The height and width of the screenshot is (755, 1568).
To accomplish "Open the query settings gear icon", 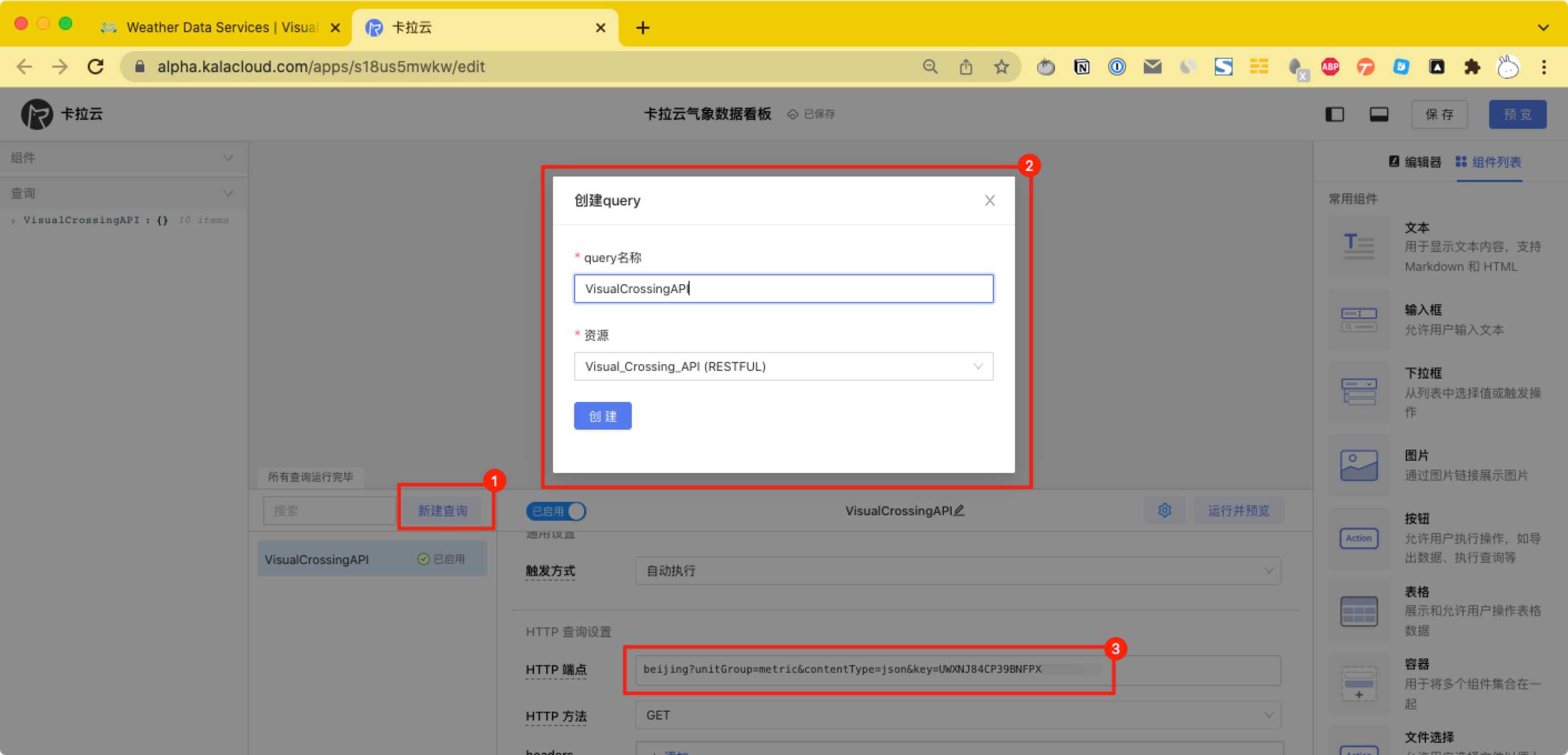I will (x=1164, y=510).
